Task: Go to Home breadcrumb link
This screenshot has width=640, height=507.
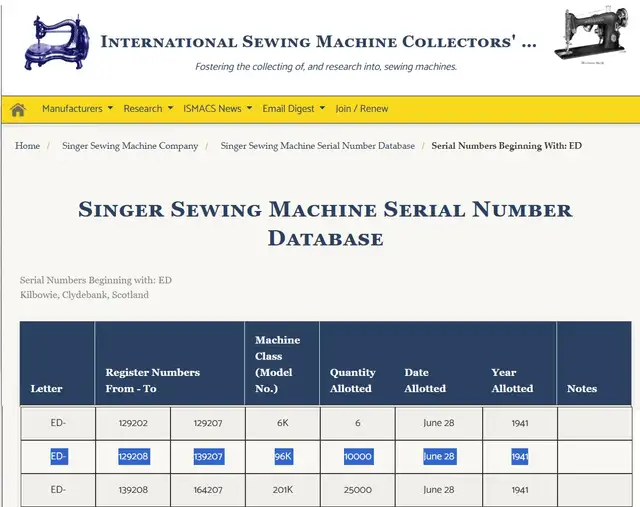Action: 27,146
